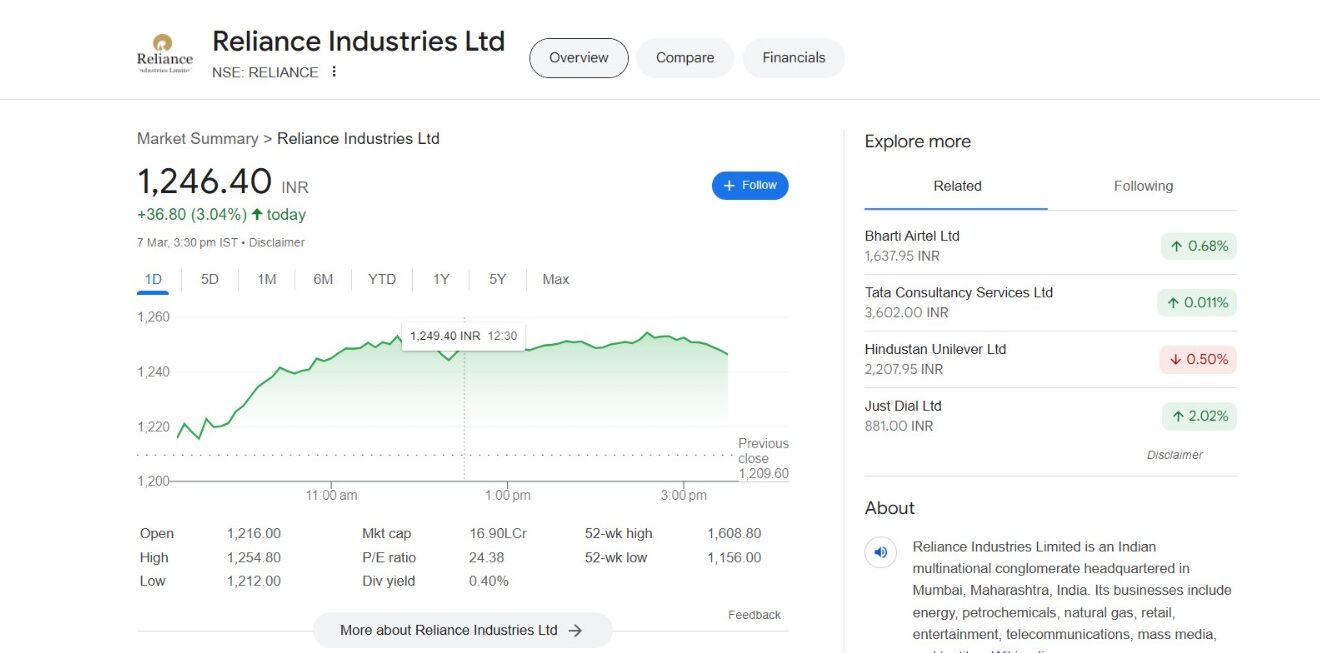Display the Max chart range

pyautogui.click(x=556, y=280)
